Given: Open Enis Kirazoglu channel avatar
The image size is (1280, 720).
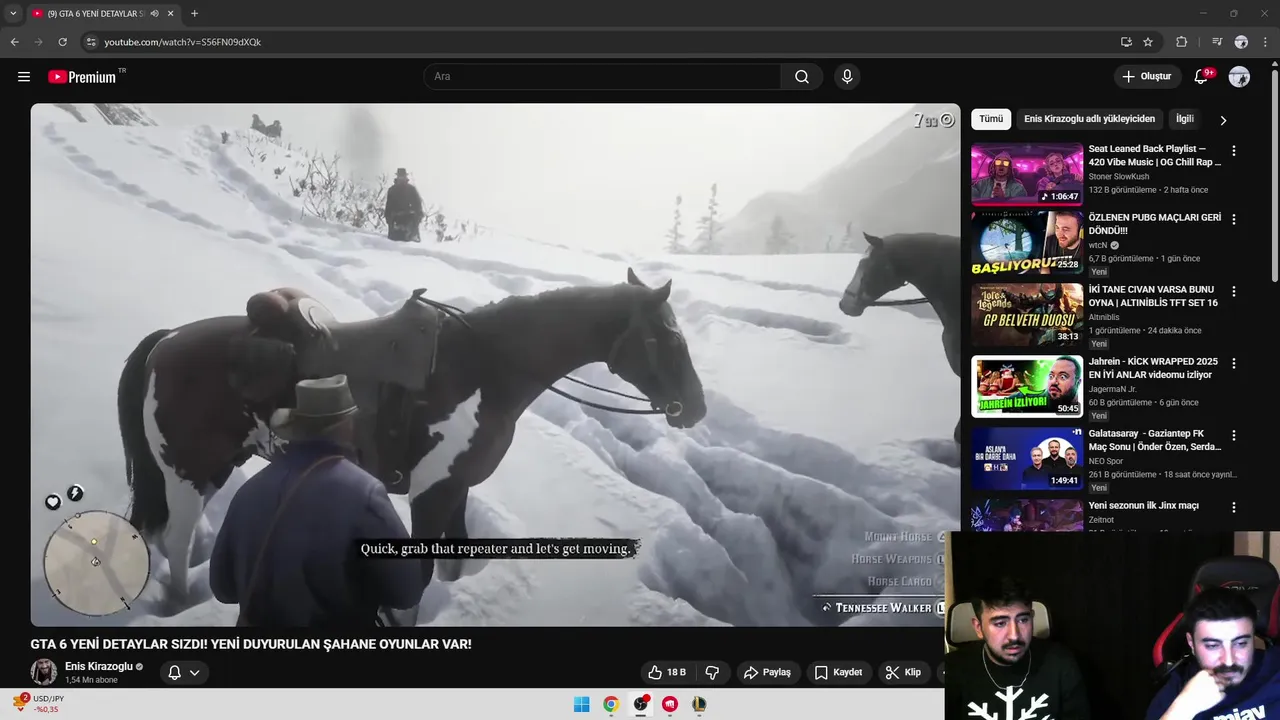Looking at the screenshot, I should point(44,672).
